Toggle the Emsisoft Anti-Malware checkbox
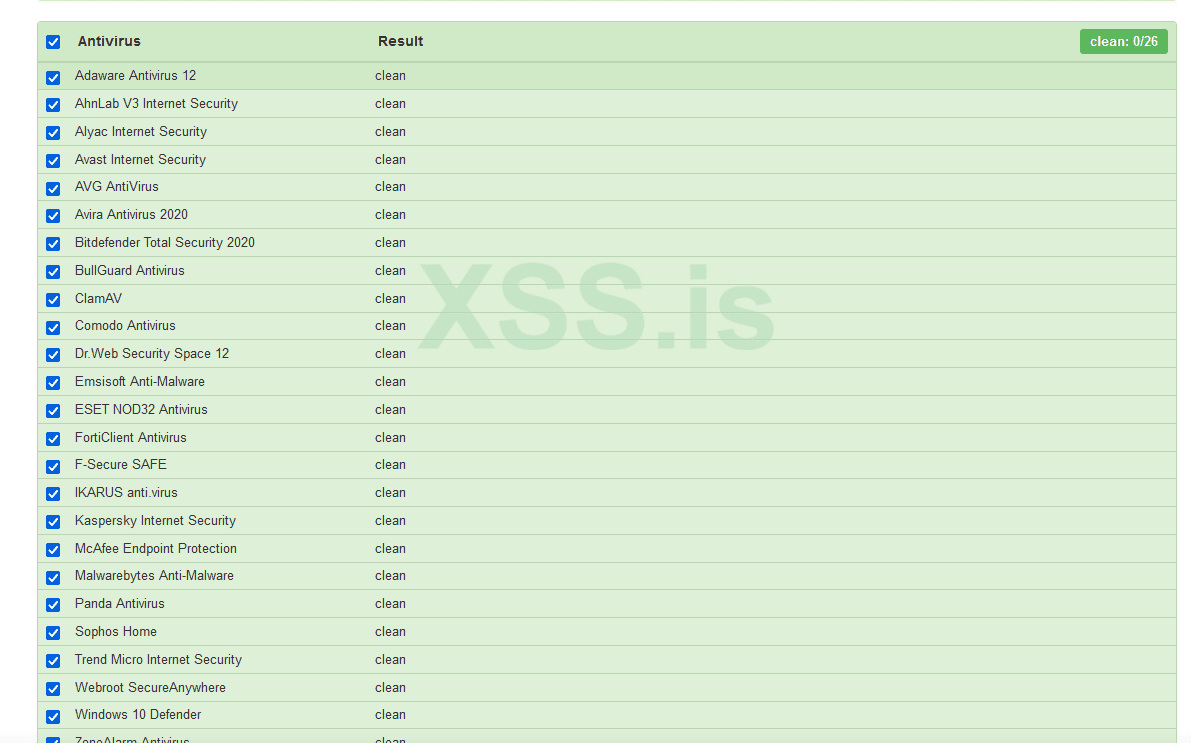Screen dimensions: 1191x743 pyautogui.click(x=53, y=383)
